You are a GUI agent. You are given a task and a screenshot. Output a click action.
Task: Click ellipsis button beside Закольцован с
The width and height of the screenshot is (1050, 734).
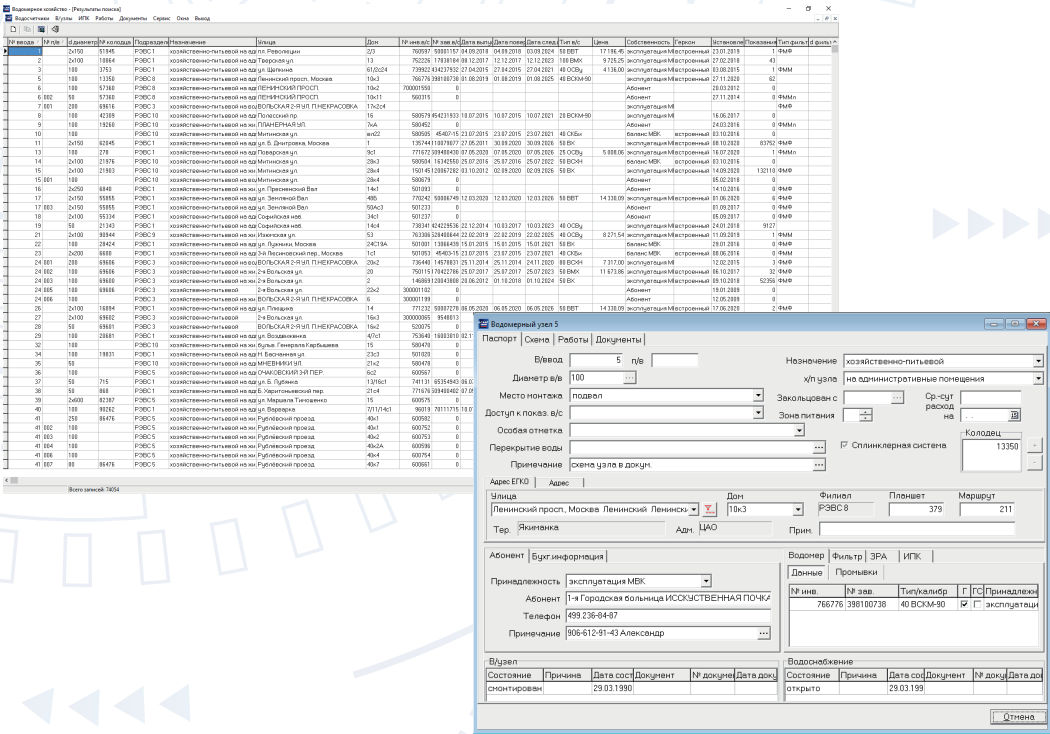pyautogui.click(x=897, y=398)
